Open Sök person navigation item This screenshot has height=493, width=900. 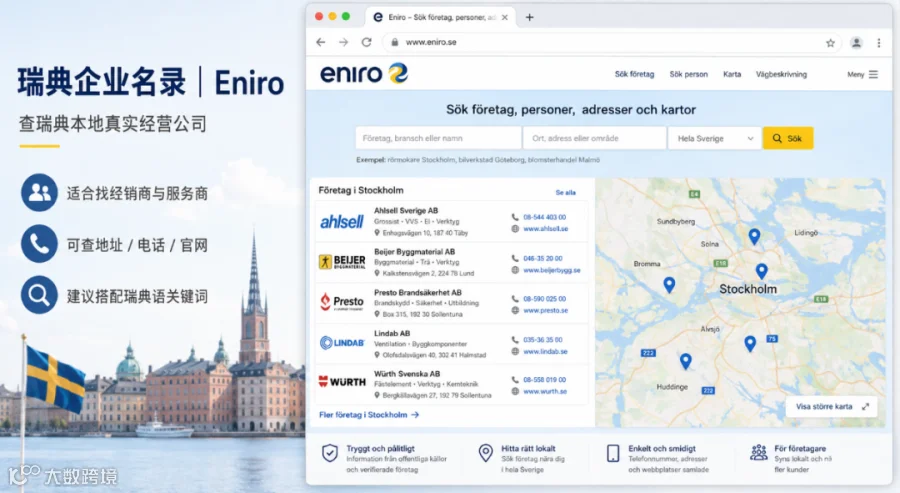click(688, 74)
